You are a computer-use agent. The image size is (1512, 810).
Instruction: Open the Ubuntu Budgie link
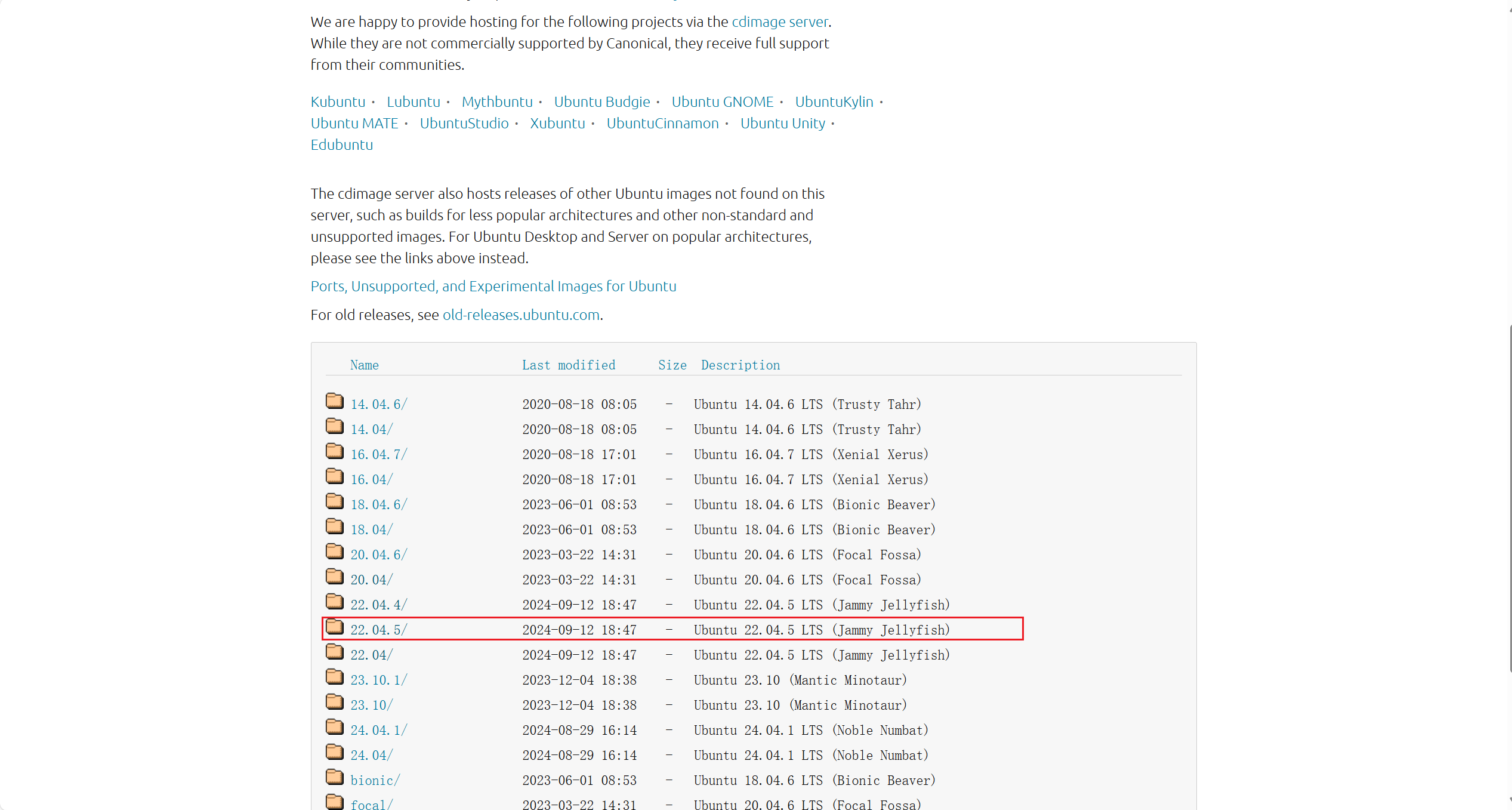pos(602,102)
